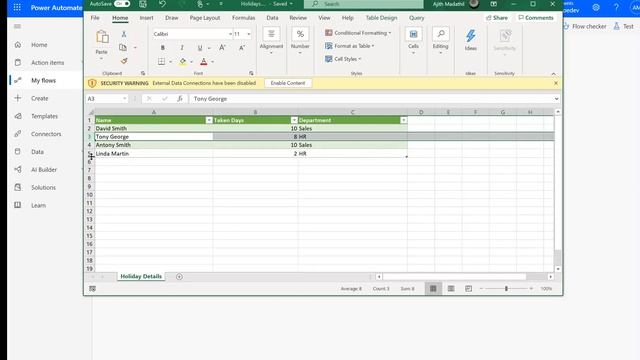Screen dimensions: 640x360
Task: Switch to the Insert ribbon tab
Action: pos(147,18)
